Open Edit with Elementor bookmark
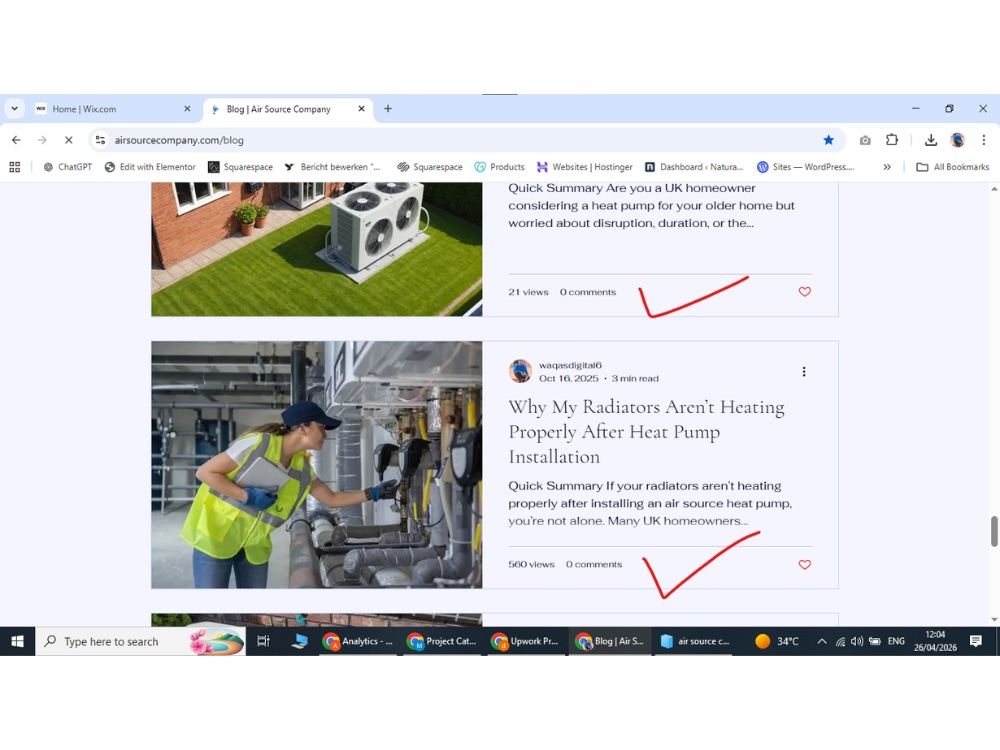This screenshot has height=750, width=1000. pyautogui.click(x=150, y=166)
